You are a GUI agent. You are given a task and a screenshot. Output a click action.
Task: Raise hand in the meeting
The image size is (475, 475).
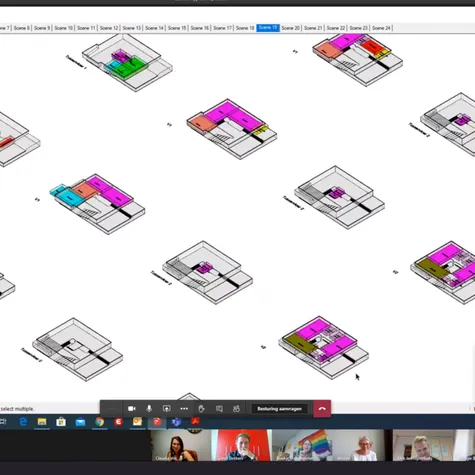click(201, 409)
